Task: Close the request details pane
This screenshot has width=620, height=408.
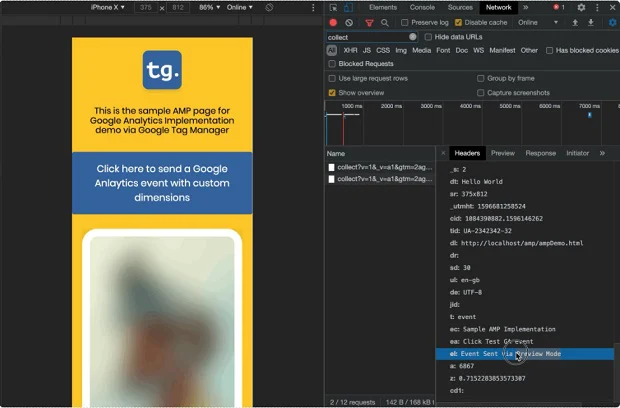Action: (443, 153)
